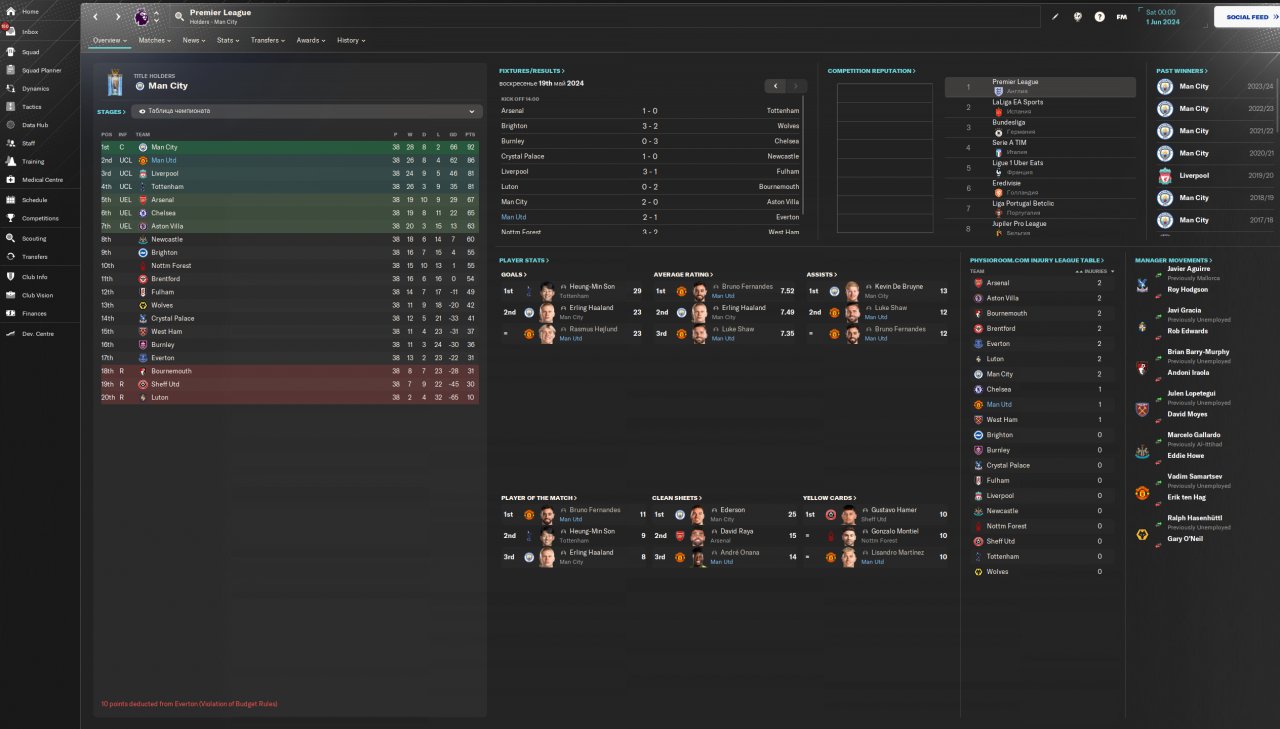The height and width of the screenshot is (729, 1280).
Task: Open the Goals stats link
Action: pos(513,274)
